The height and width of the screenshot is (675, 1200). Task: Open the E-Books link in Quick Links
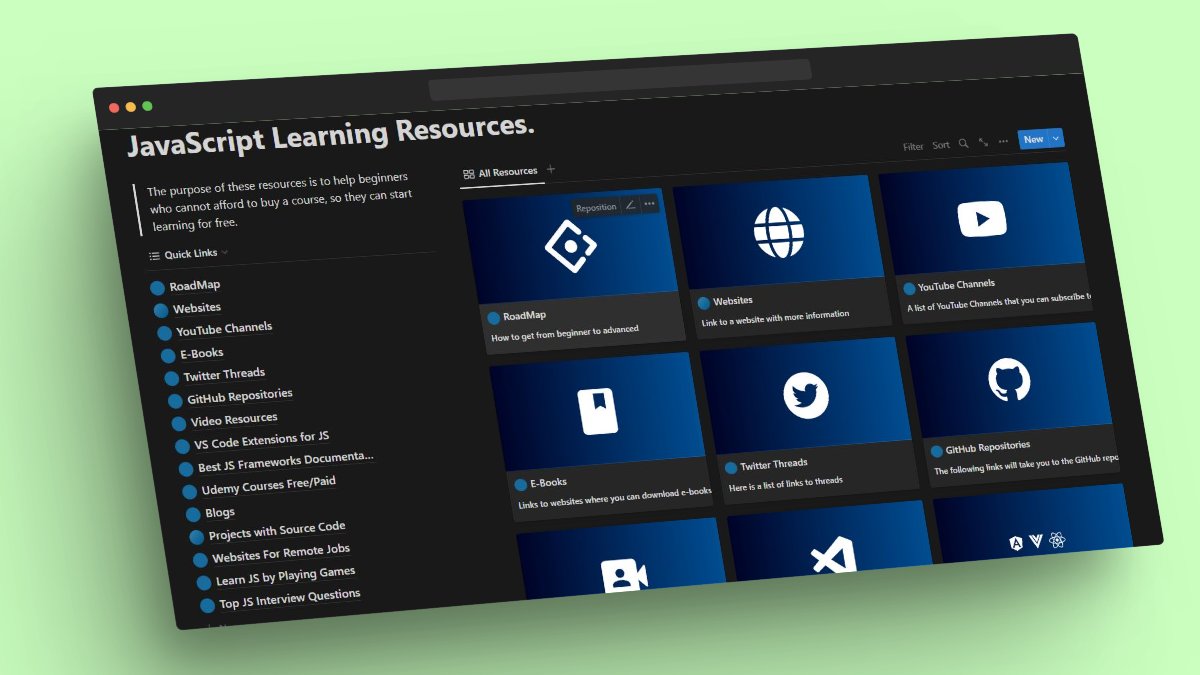pos(201,353)
